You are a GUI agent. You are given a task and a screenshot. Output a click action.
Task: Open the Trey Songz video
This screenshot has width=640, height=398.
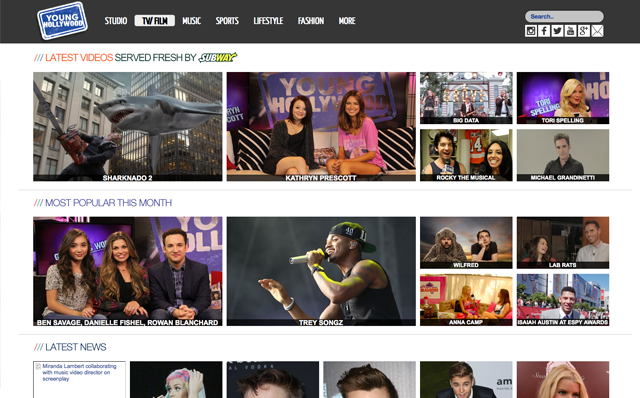(x=321, y=271)
